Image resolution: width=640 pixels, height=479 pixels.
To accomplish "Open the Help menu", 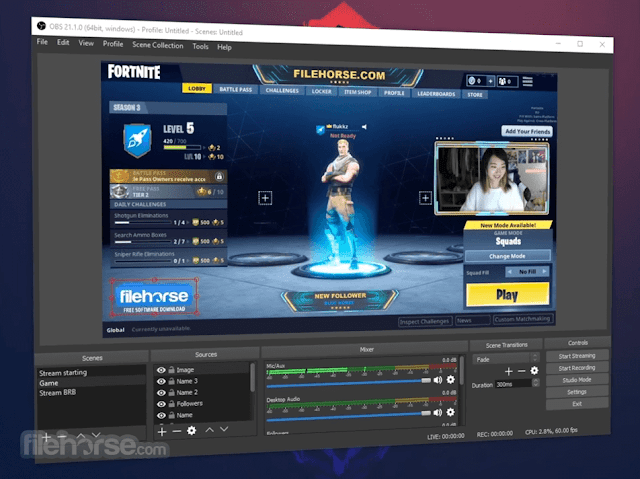I will 224,47.
